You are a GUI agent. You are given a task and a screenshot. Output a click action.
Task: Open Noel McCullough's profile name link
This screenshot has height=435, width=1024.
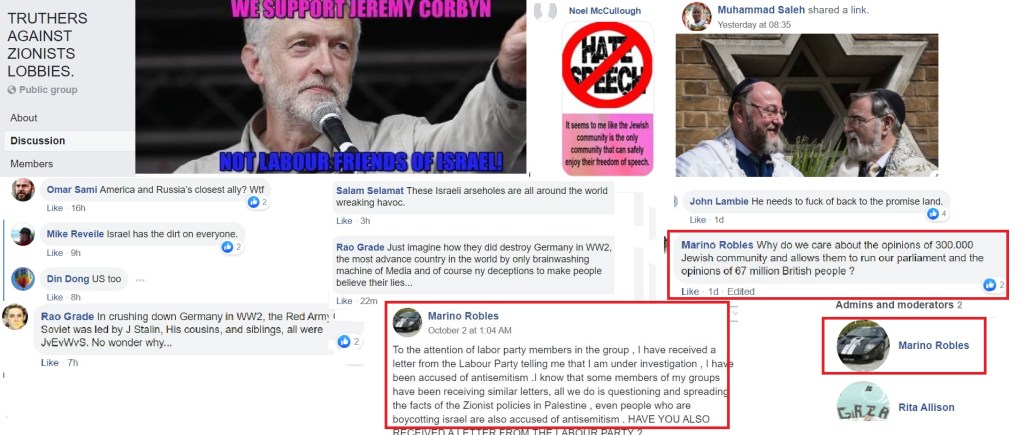pos(605,11)
